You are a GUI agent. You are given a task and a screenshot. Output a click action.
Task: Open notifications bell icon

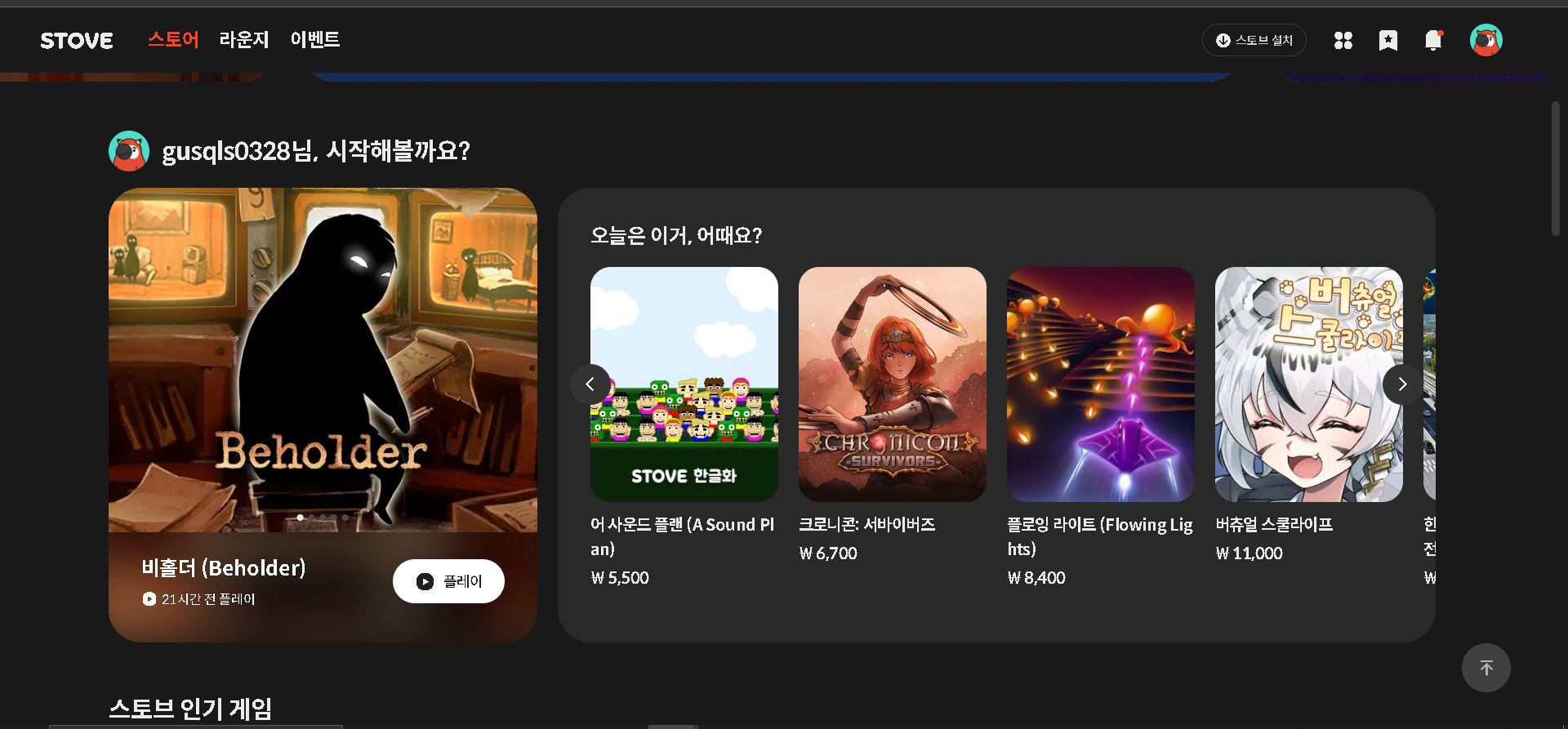tap(1433, 40)
